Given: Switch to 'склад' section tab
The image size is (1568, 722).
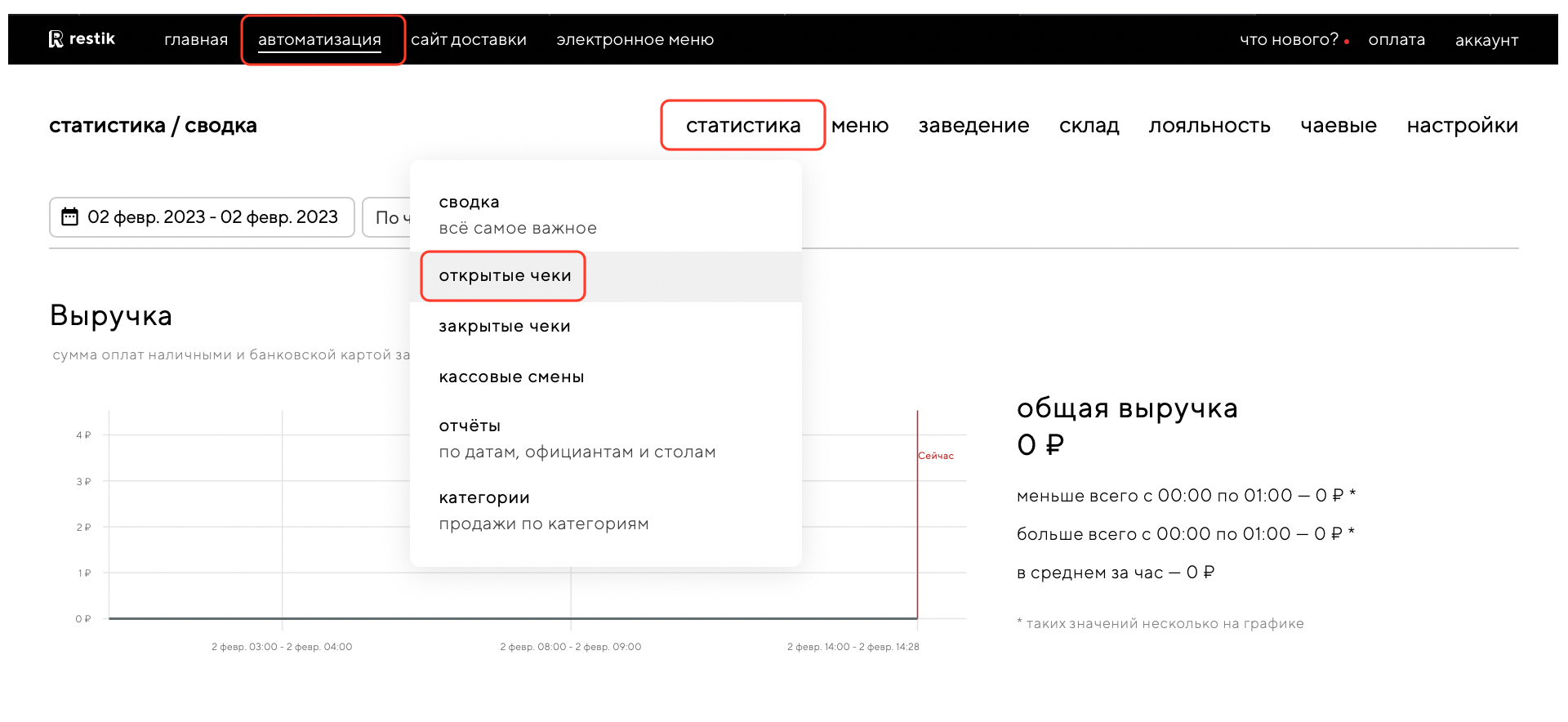Looking at the screenshot, I should point(1089,126).
